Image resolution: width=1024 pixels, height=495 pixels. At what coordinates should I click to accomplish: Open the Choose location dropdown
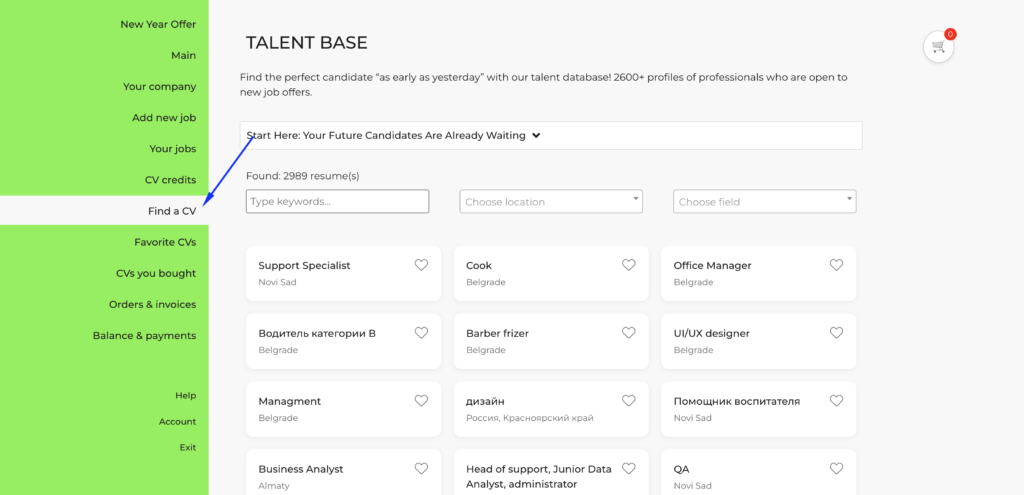click(551, 202)
